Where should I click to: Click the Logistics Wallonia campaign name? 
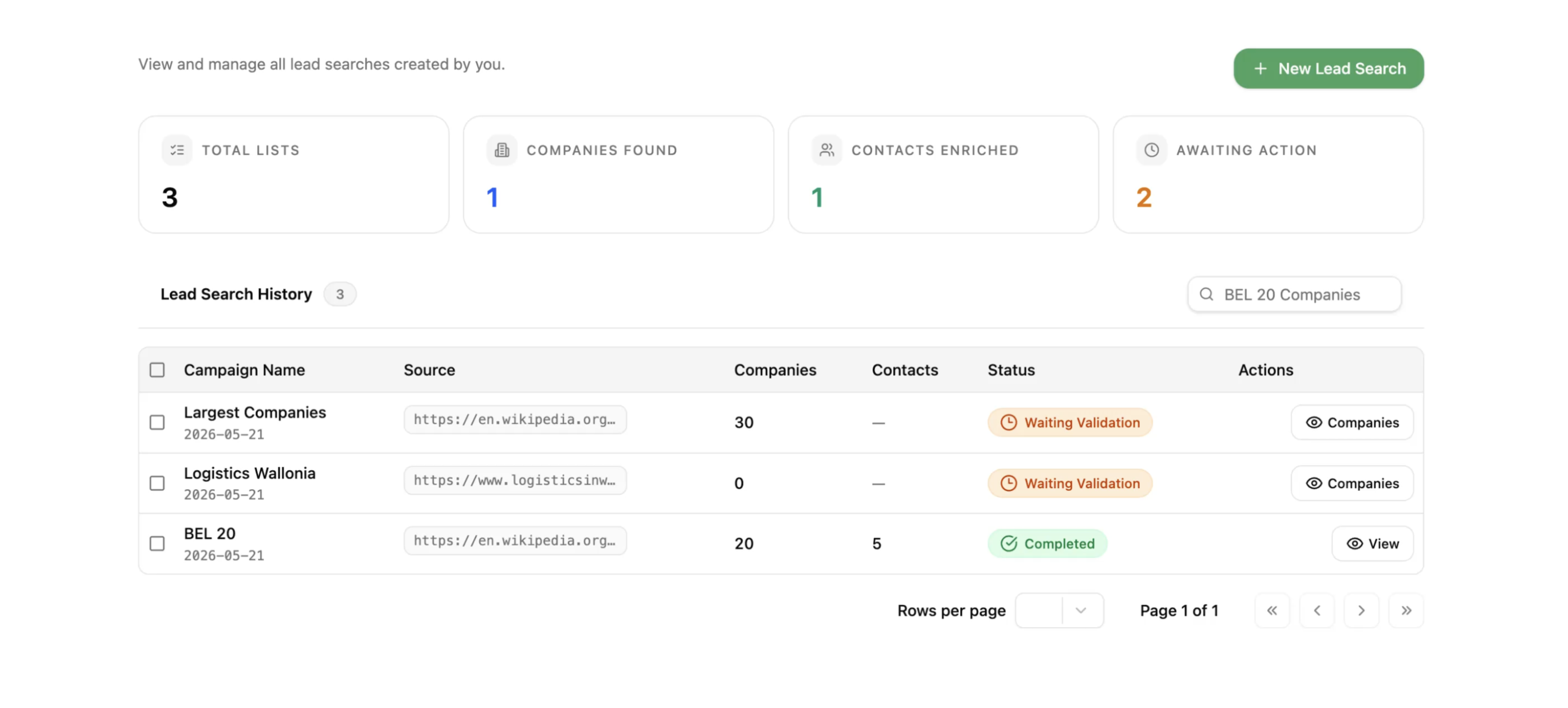point(249,473)
